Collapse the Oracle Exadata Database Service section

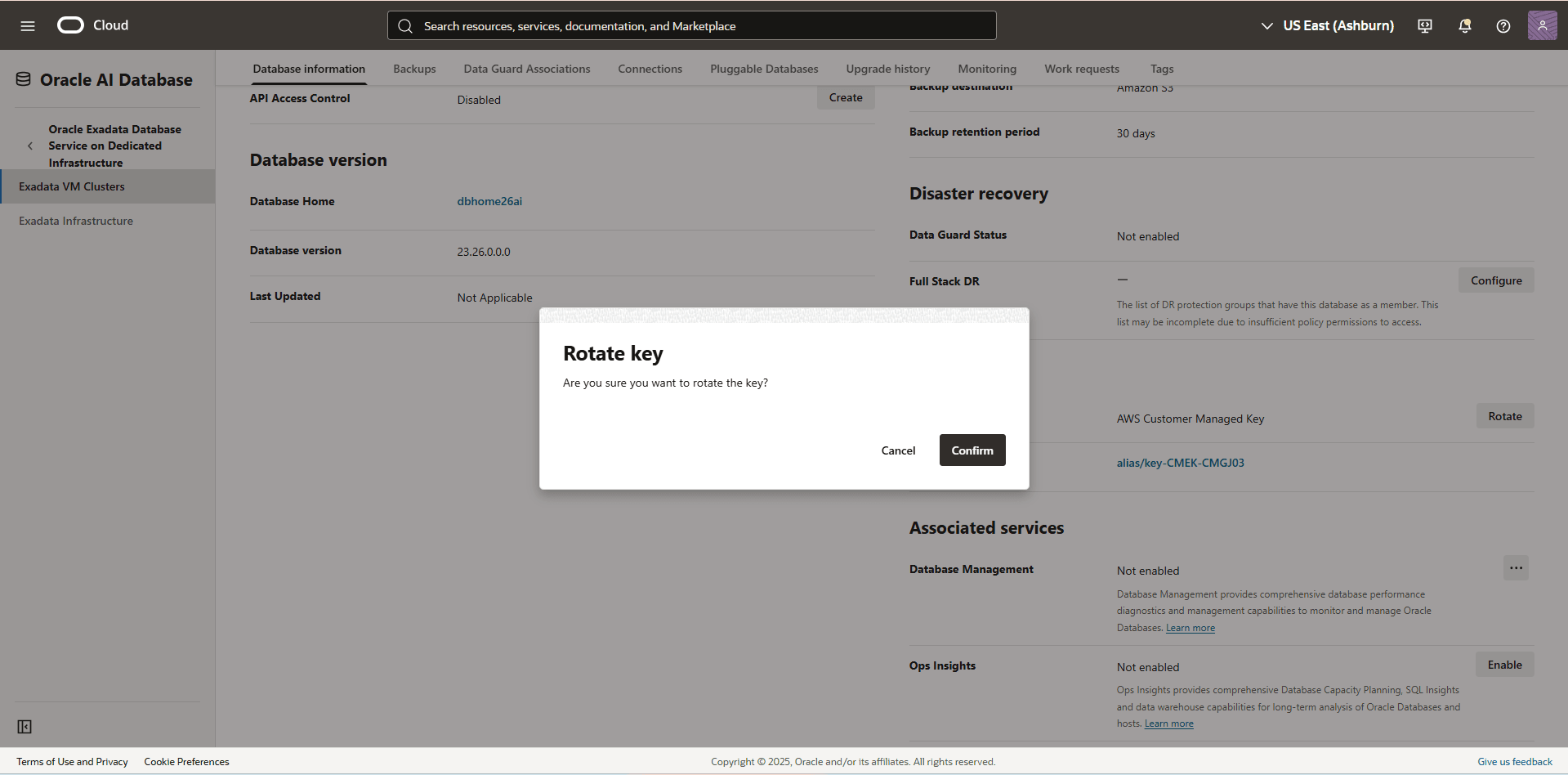30,146
